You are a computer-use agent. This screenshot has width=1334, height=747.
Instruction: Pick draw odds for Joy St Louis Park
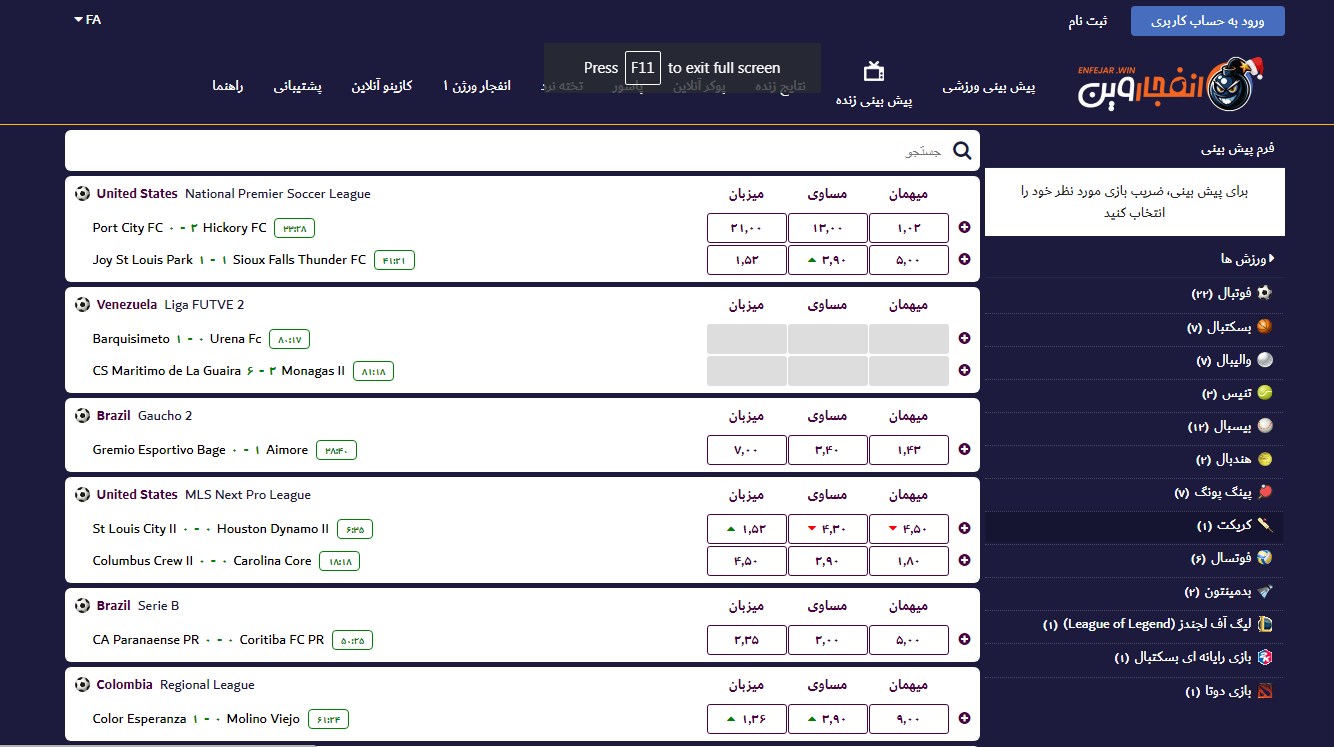coord(827,260)
